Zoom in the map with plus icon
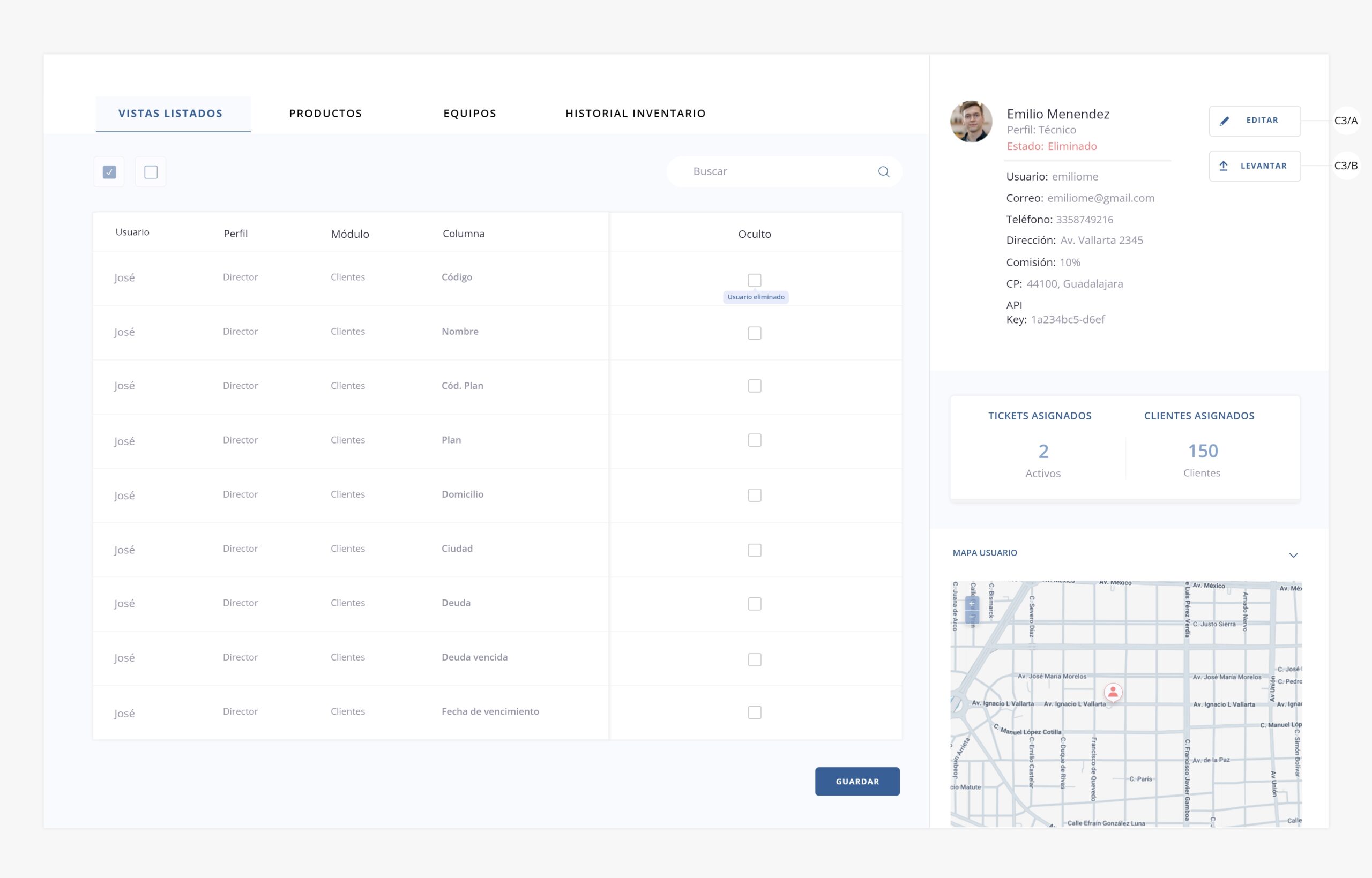 972,604
